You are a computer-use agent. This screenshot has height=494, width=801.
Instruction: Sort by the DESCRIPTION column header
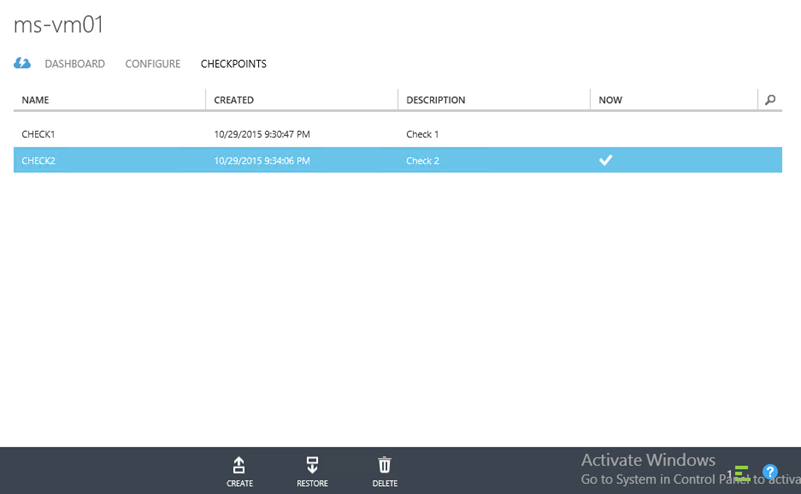436,100
